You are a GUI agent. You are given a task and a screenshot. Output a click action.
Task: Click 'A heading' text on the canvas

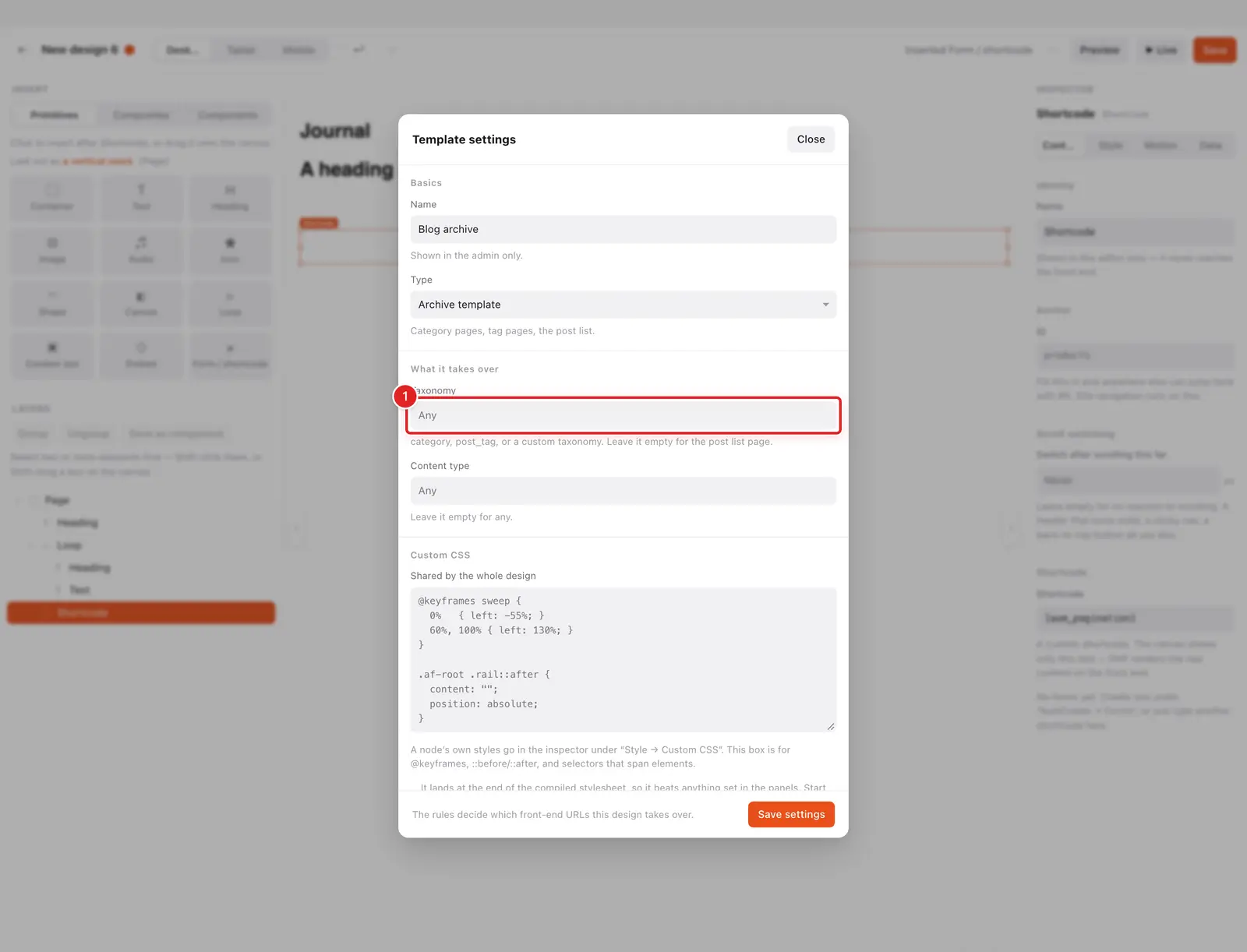coord(348,169)
